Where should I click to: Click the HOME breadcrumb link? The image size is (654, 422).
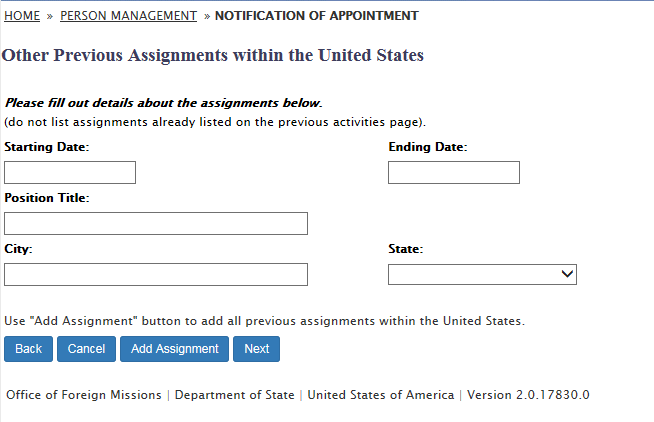click(21, 16)
